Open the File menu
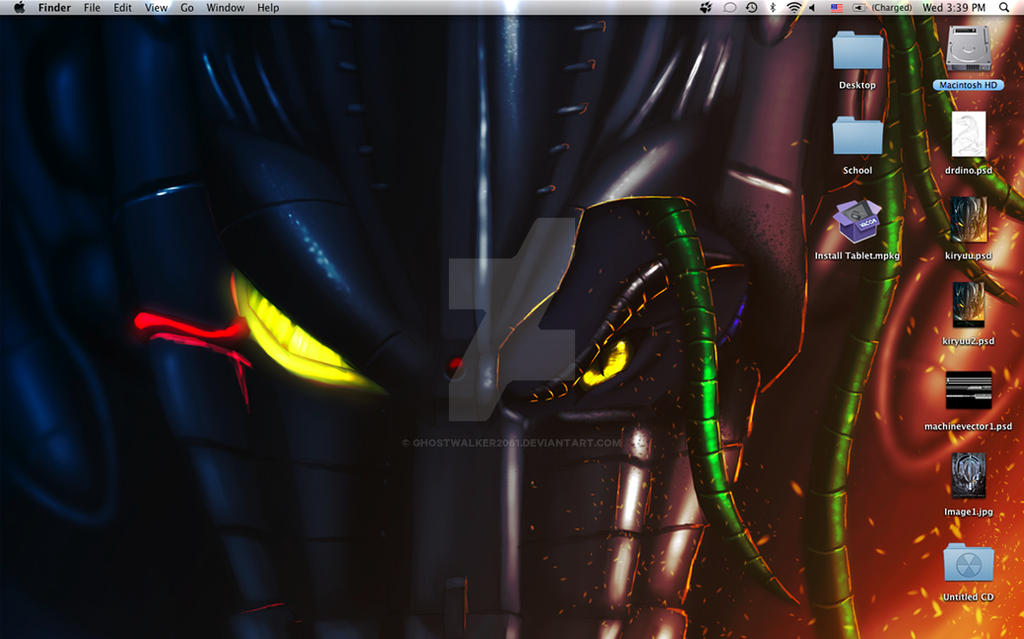Viewport: 1024px width, 639px height. click(92, 8)
